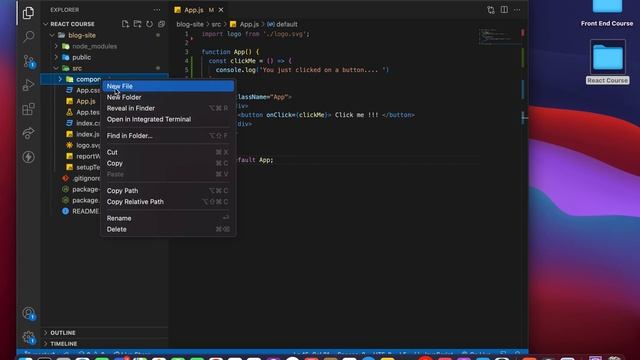Expand the node_modules folder

(56, 47)
